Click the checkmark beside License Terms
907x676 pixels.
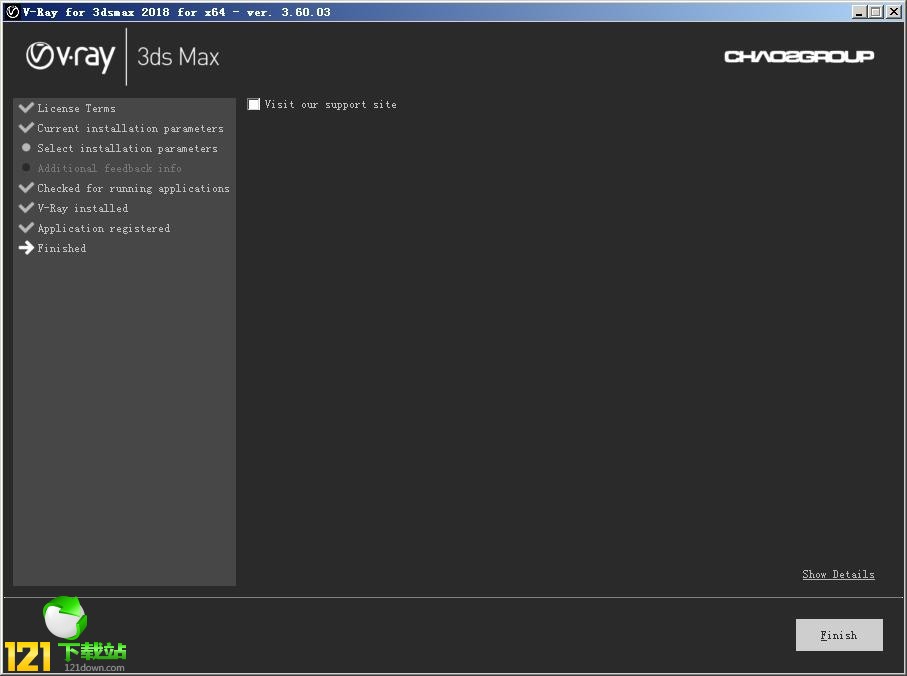coord(26,108)
